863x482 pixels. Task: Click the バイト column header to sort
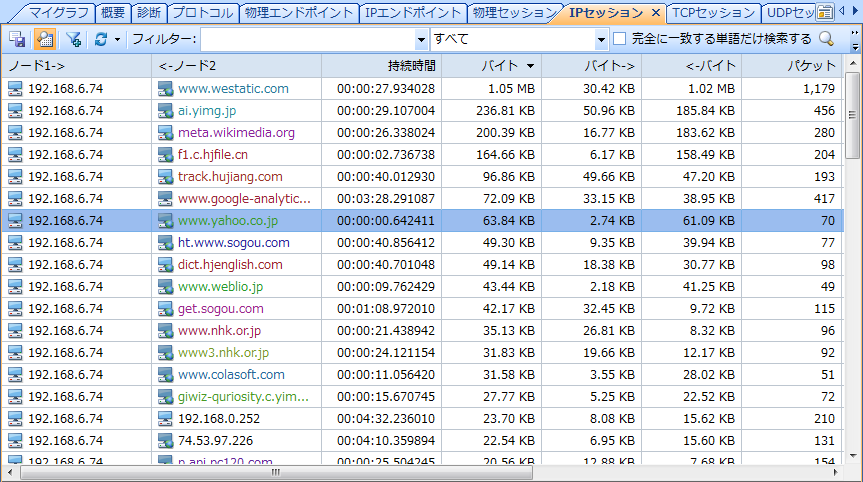point(505,65)
